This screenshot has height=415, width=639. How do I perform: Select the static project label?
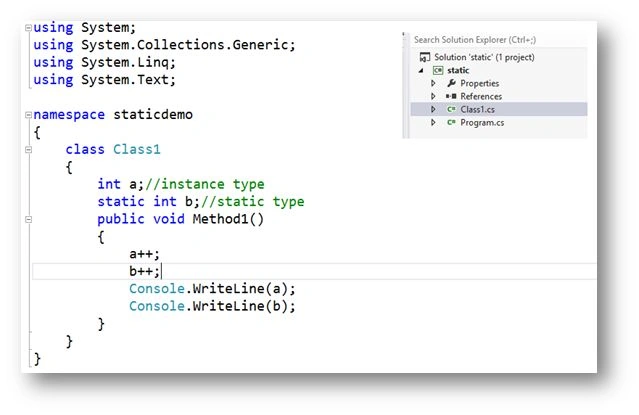click(x=458, y=71)
